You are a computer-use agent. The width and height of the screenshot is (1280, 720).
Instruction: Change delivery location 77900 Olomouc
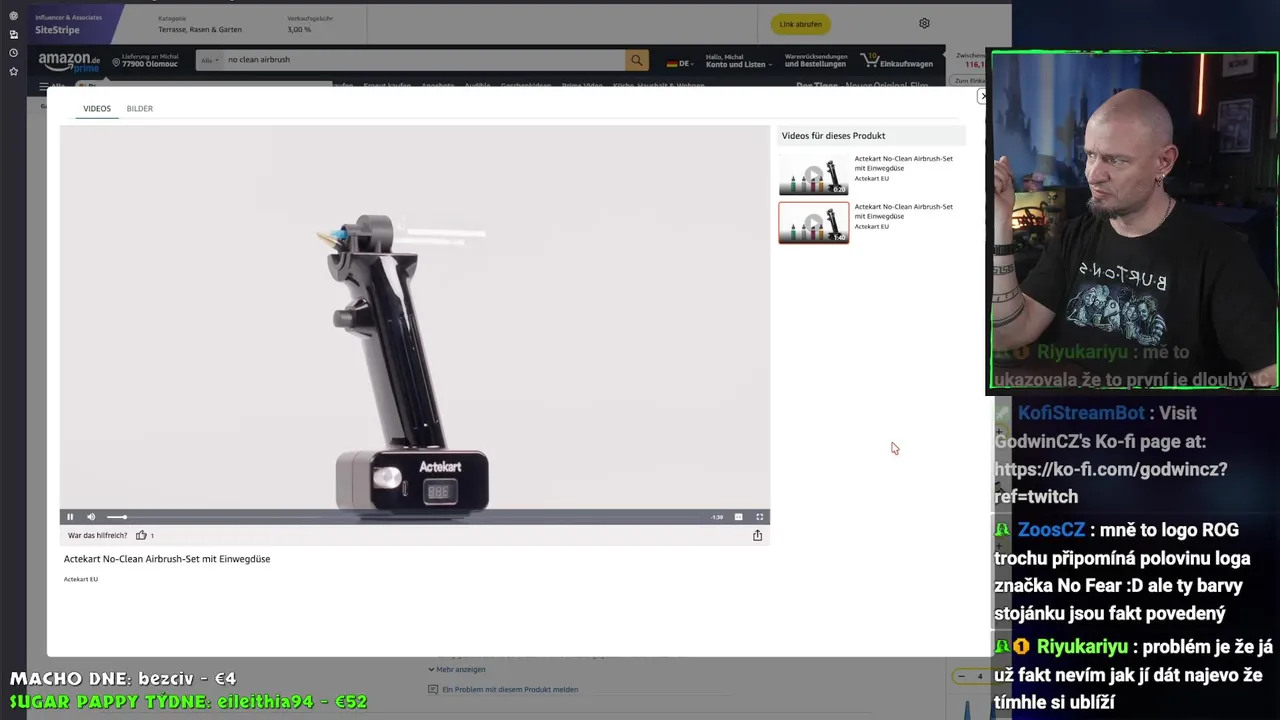click(x=145, y=61)
